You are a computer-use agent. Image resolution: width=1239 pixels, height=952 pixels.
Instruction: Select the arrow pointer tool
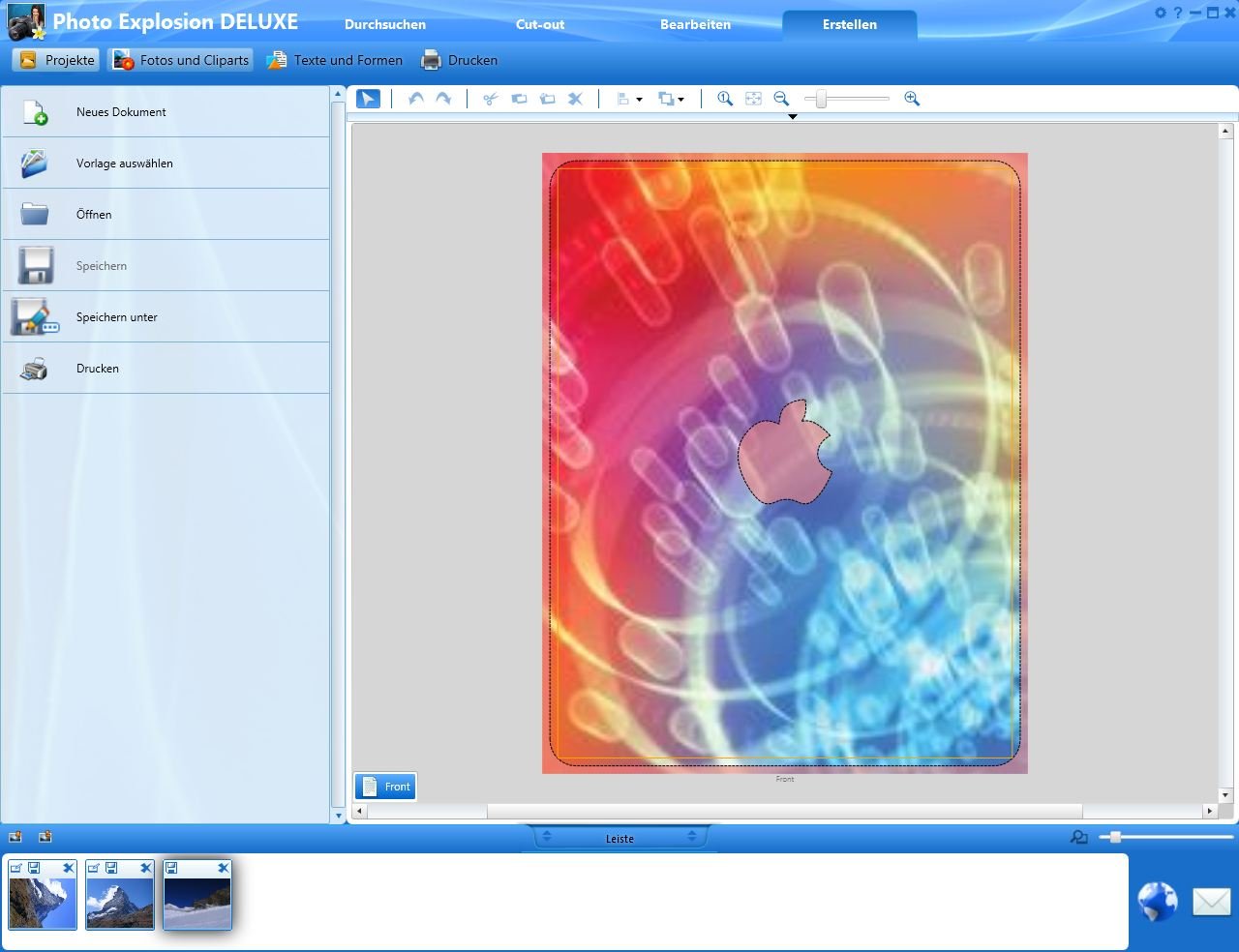(x=368, y=99)
